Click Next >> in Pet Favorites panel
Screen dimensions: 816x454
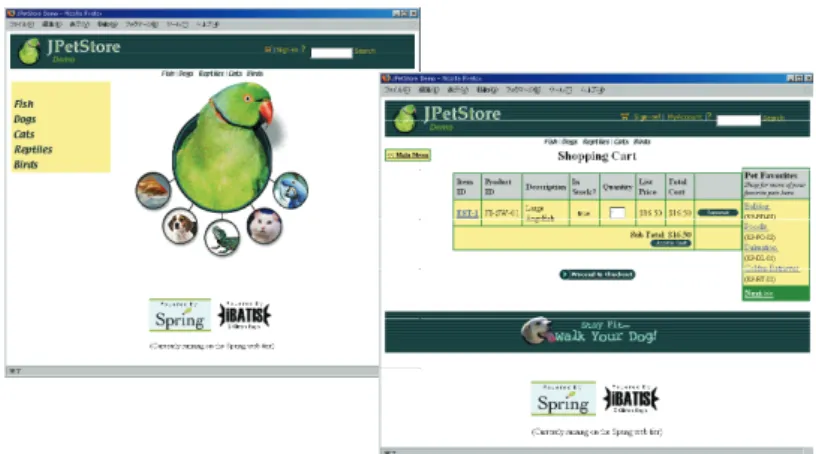(758, 294)
